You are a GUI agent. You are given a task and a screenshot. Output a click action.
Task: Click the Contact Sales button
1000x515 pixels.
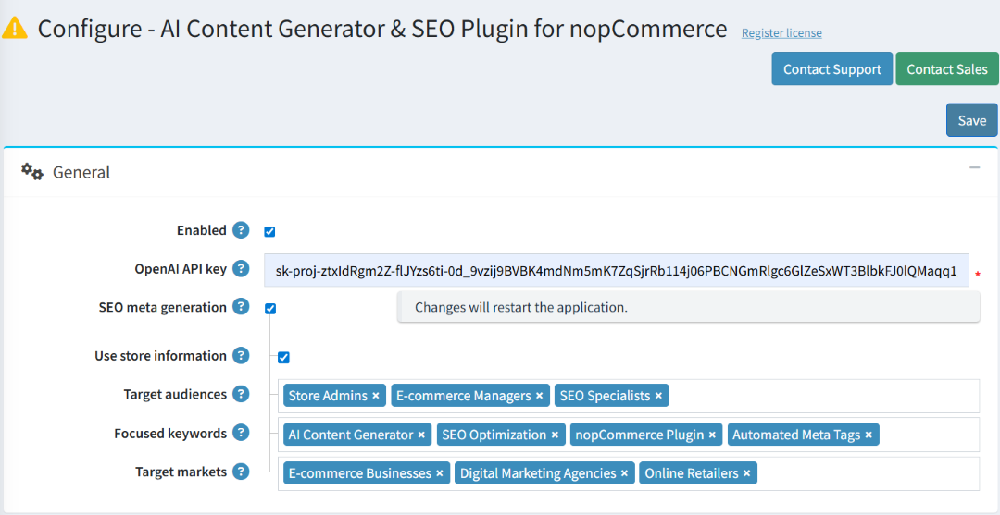[x=946, y=69]
